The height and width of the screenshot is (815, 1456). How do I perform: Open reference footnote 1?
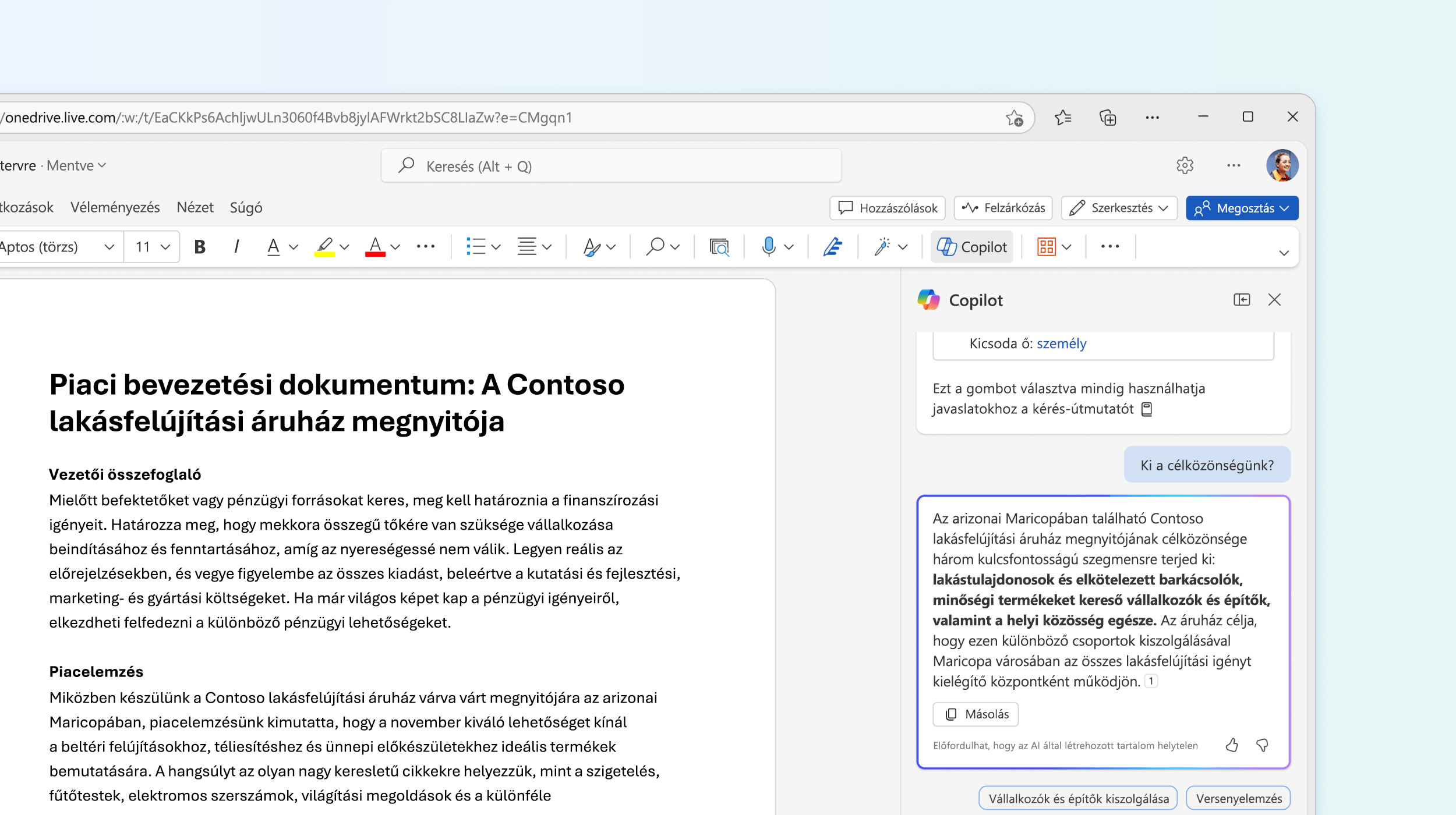pos(1151,681)
